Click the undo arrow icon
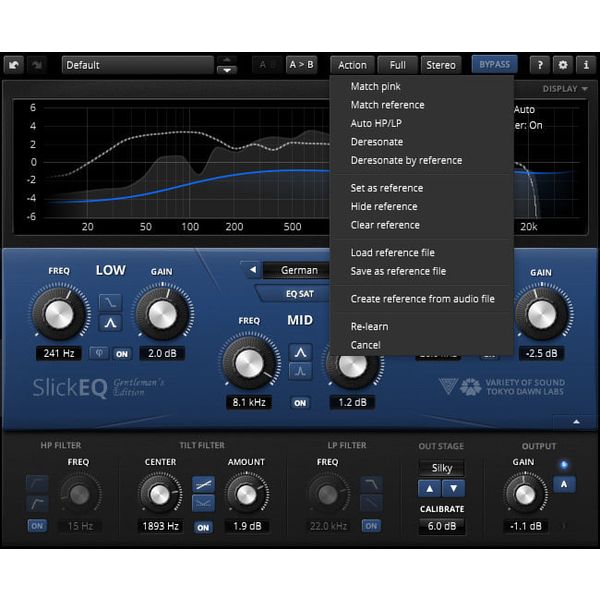The image size is (600, 600). coord(14,65)
